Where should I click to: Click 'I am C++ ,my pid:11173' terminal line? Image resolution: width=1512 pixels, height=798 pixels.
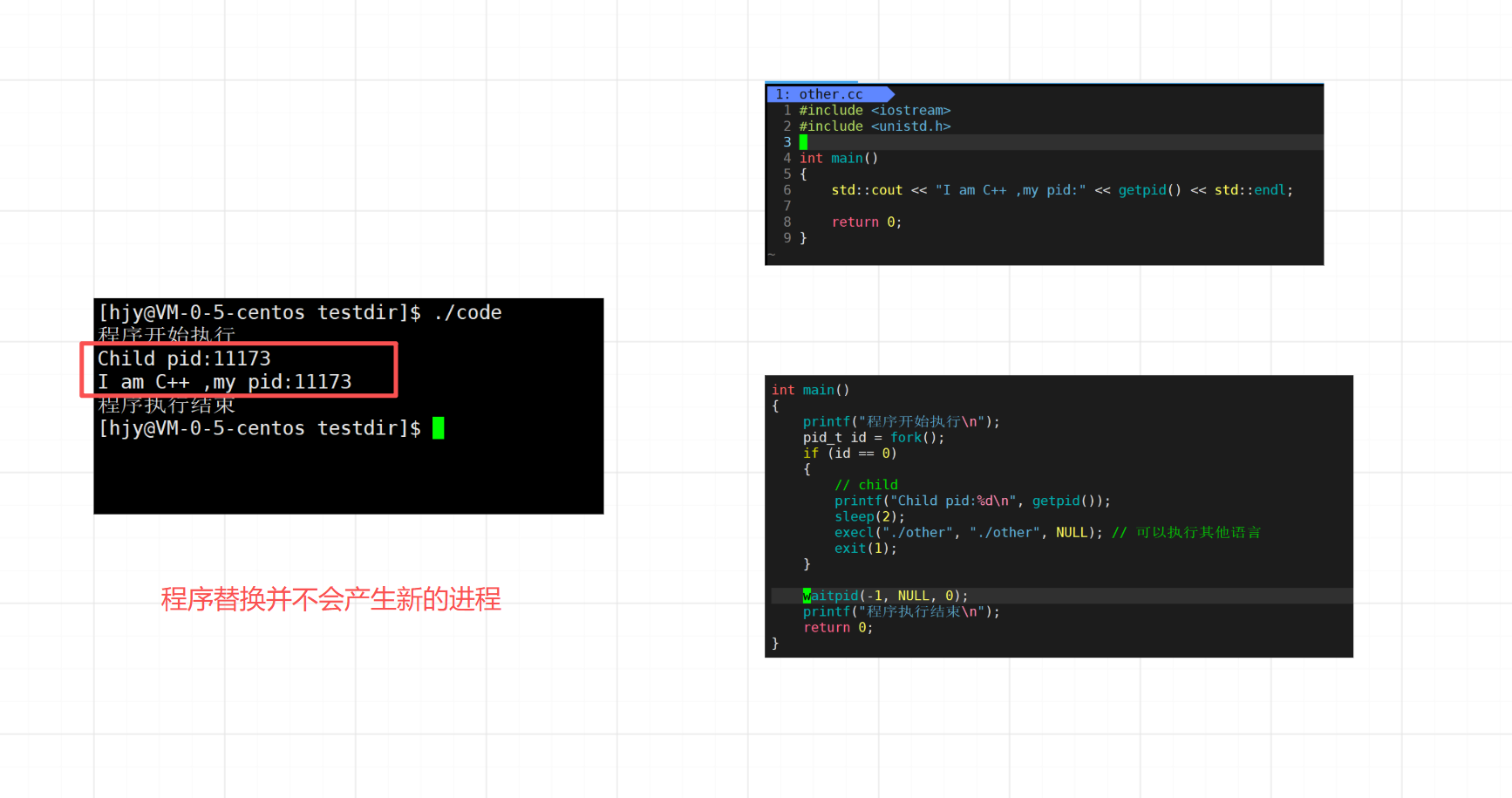coord(225,382)
